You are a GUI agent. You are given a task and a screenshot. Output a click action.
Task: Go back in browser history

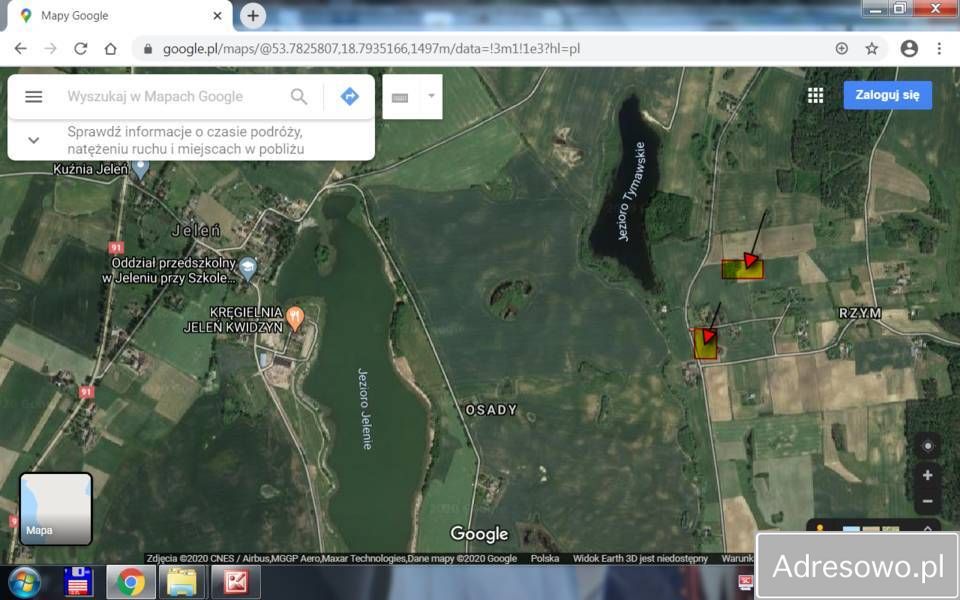click(x=21, y=48)
